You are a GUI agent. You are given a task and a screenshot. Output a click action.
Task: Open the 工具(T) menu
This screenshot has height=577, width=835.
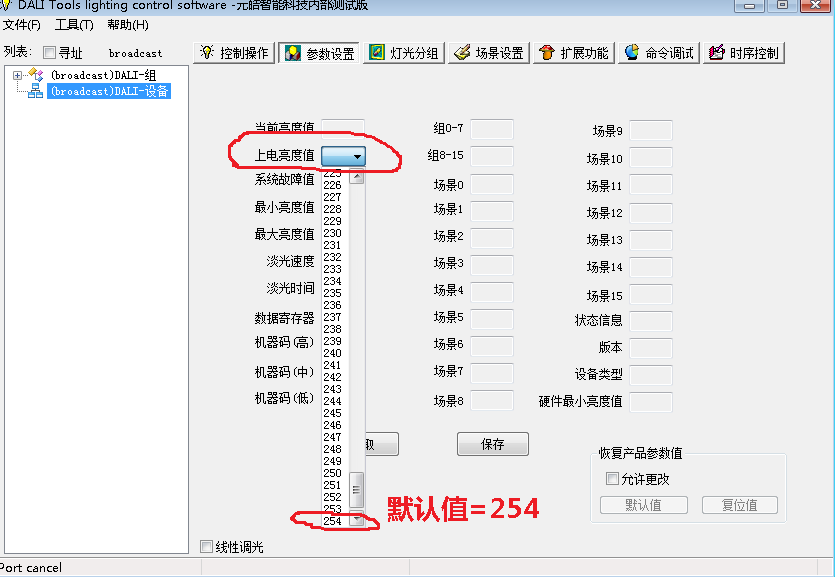(x=74, y=25)
